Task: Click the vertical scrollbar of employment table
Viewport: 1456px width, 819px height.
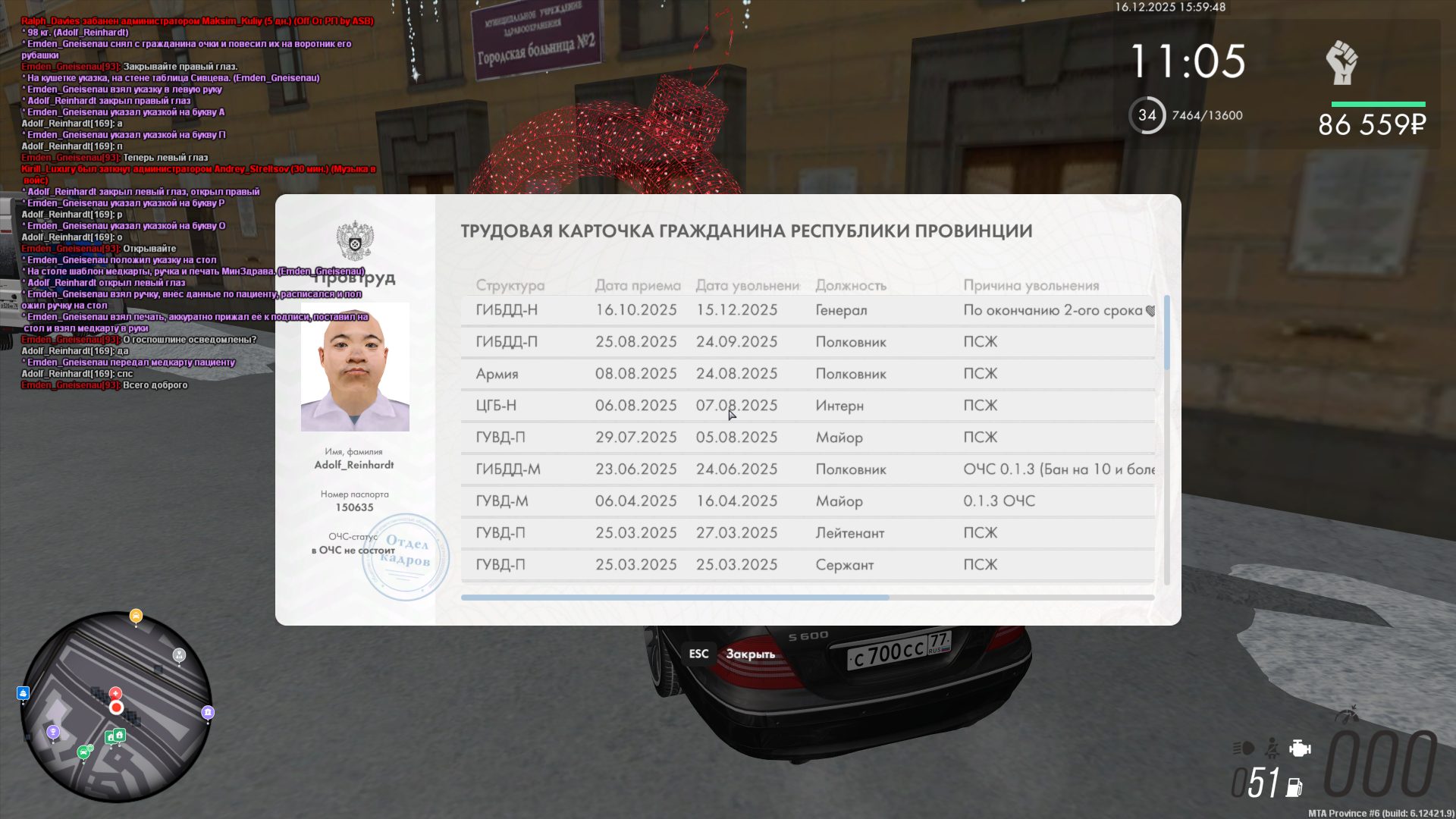Action: [x=1166, y=334]
